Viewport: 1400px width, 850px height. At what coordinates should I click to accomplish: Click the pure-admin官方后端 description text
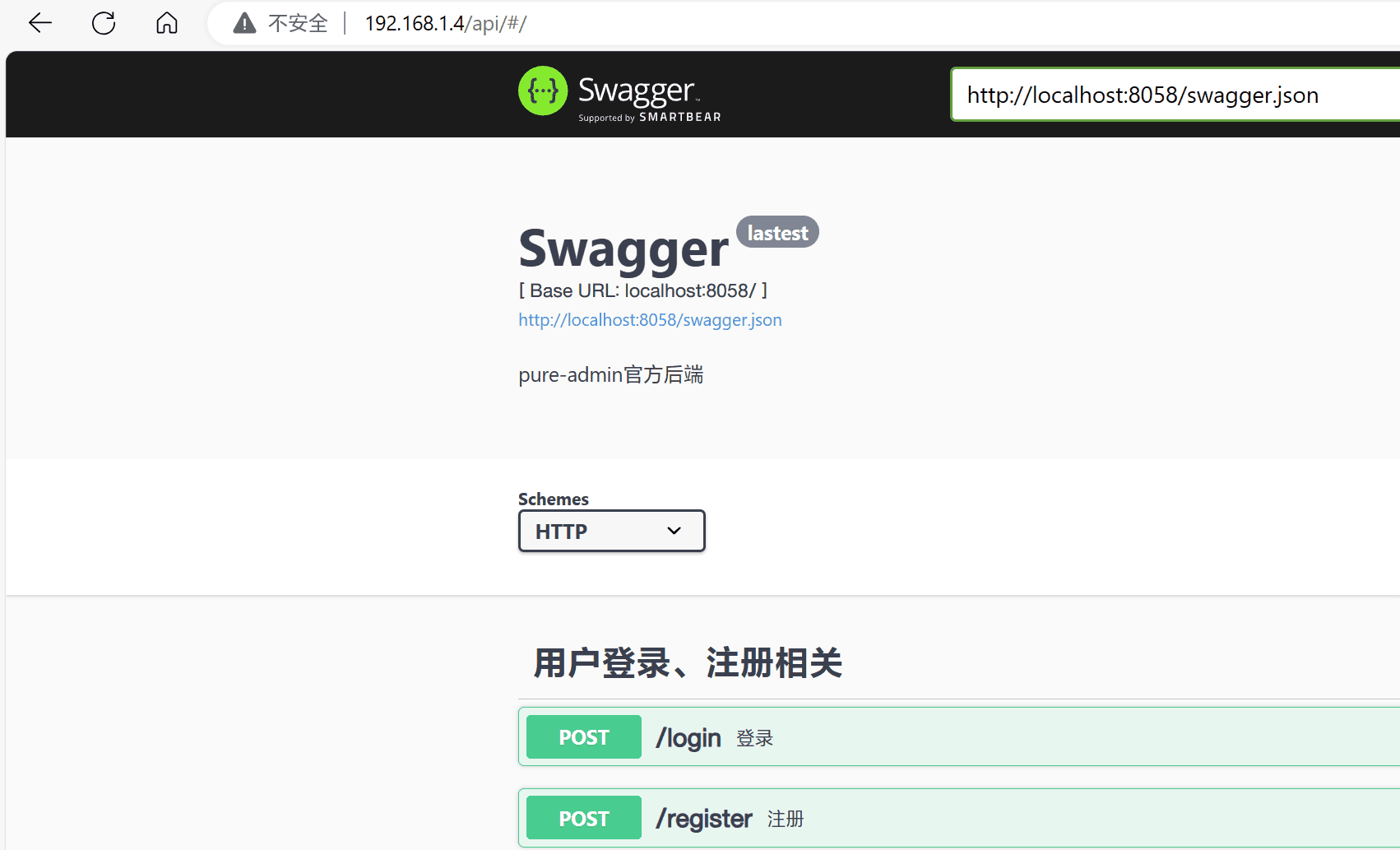point(610,375)
